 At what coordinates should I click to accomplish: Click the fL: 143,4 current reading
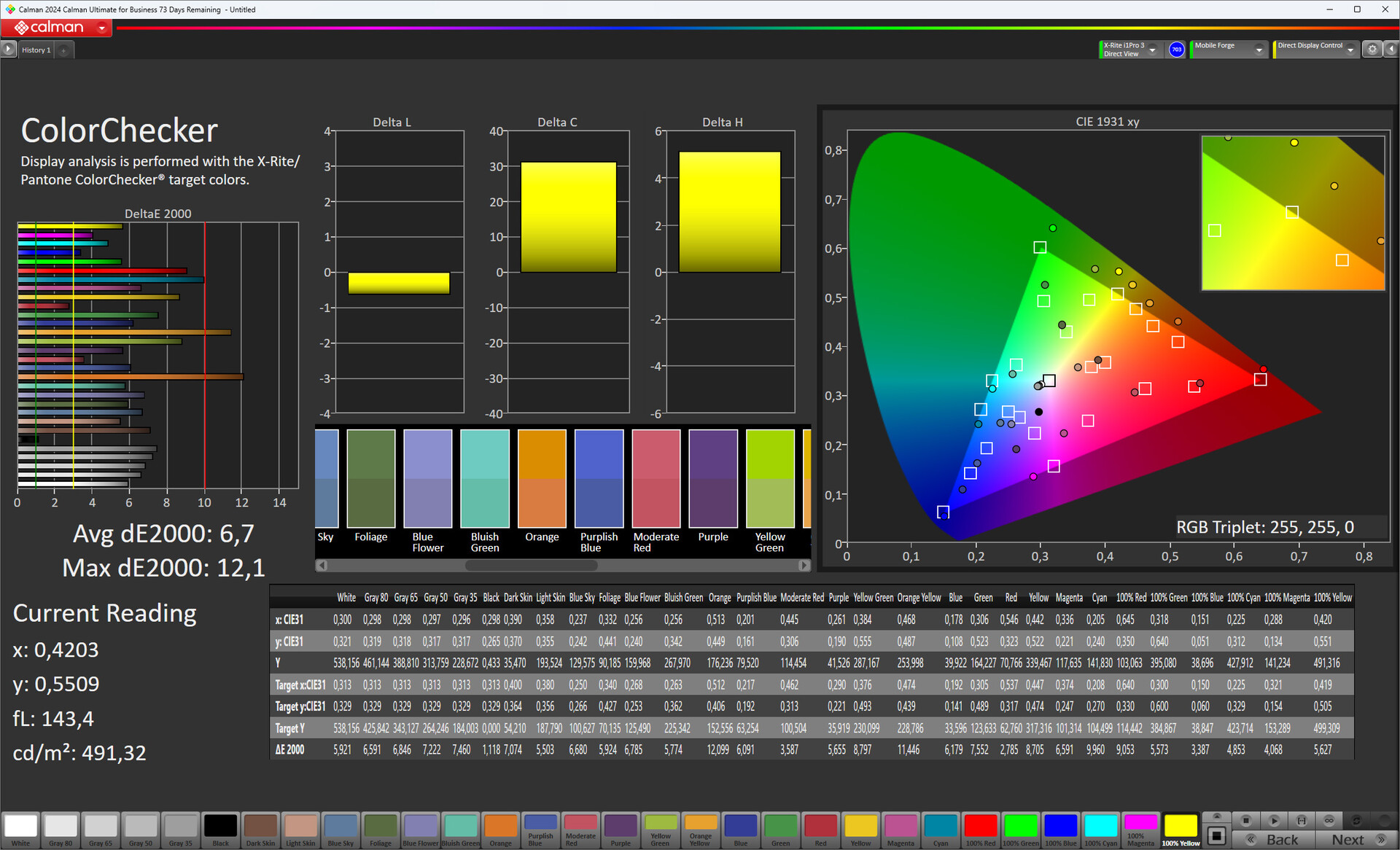pos(53,719)
